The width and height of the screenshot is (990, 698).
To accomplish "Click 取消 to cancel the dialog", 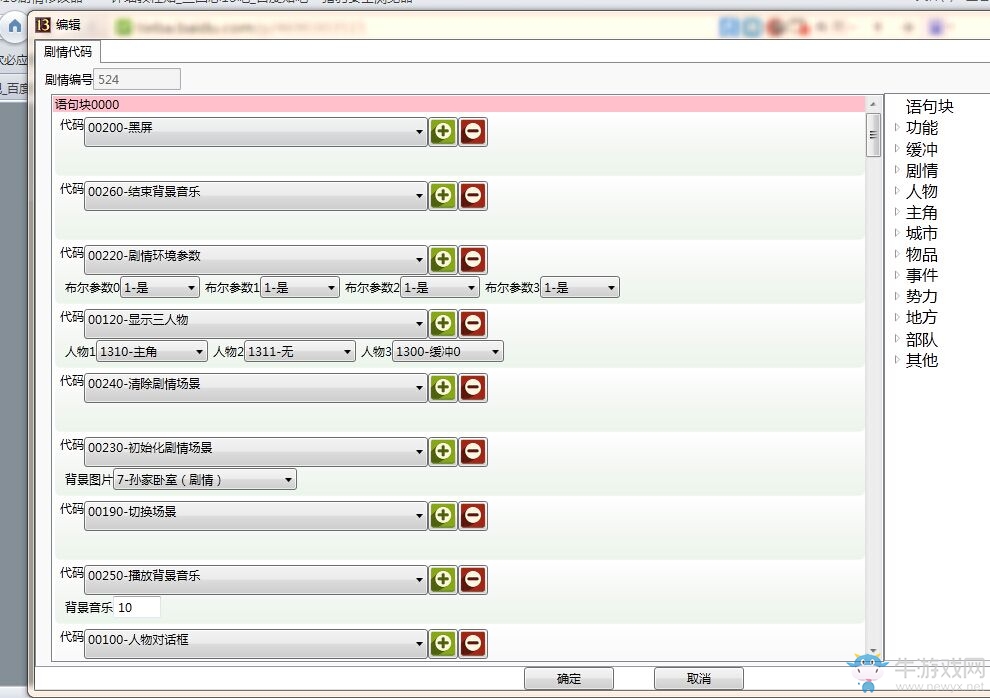I will point(698,677).
